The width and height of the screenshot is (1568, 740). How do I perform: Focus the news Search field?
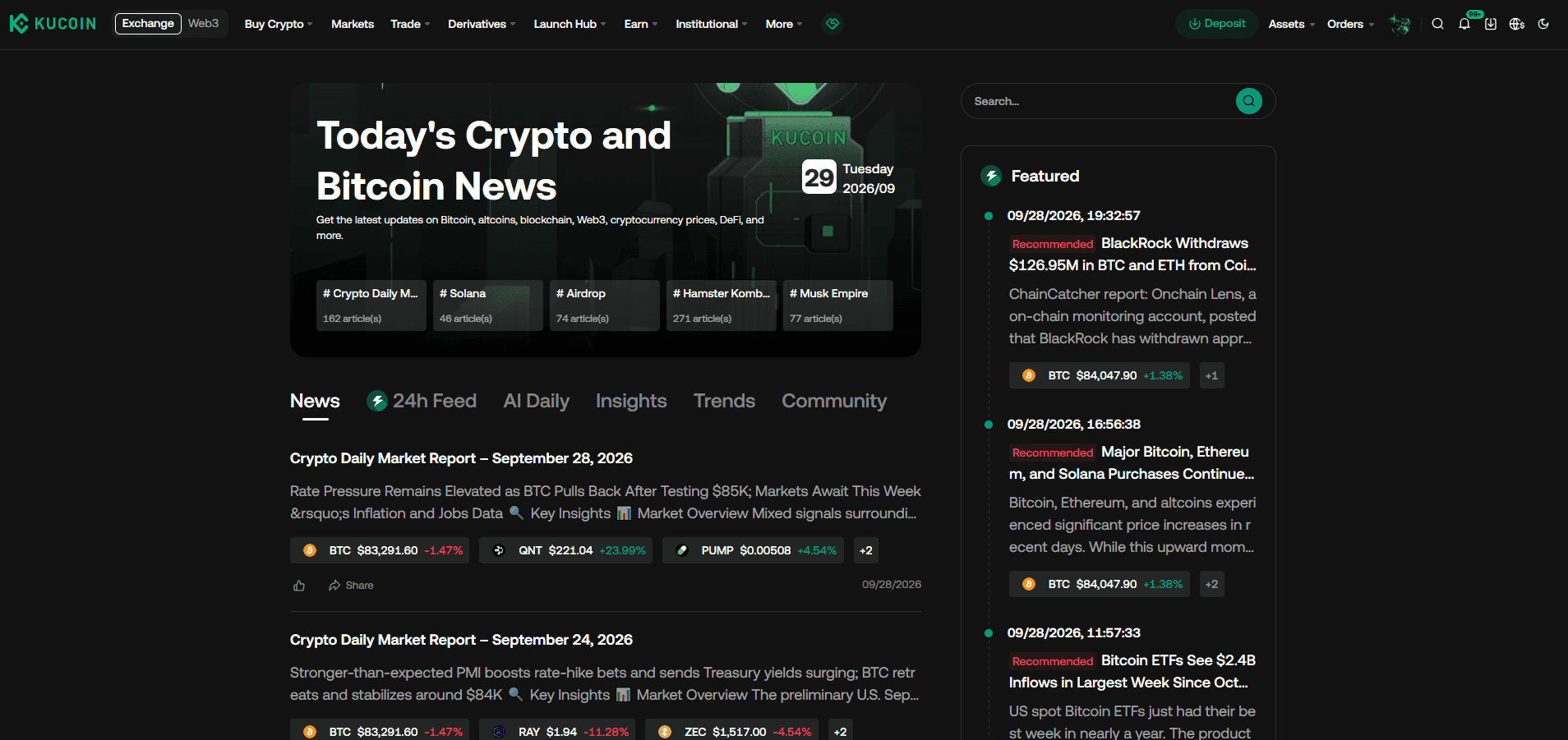1101,101
